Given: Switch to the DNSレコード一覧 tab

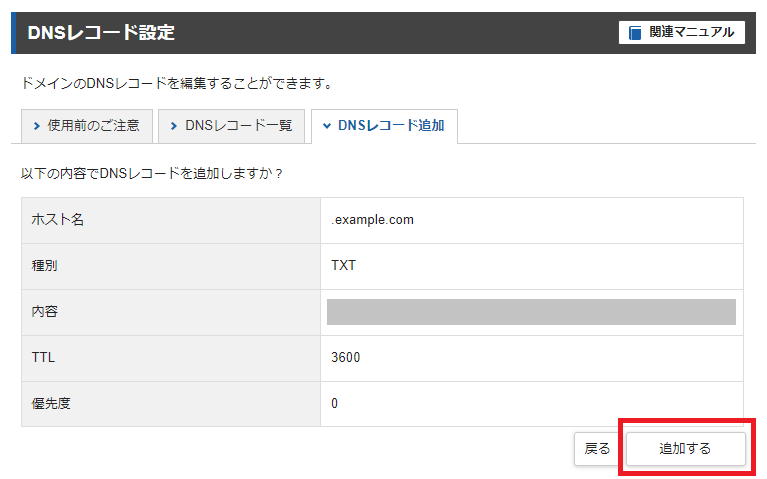Looking at the screenshot, I should pyautogui.click(x=231, y=126).
